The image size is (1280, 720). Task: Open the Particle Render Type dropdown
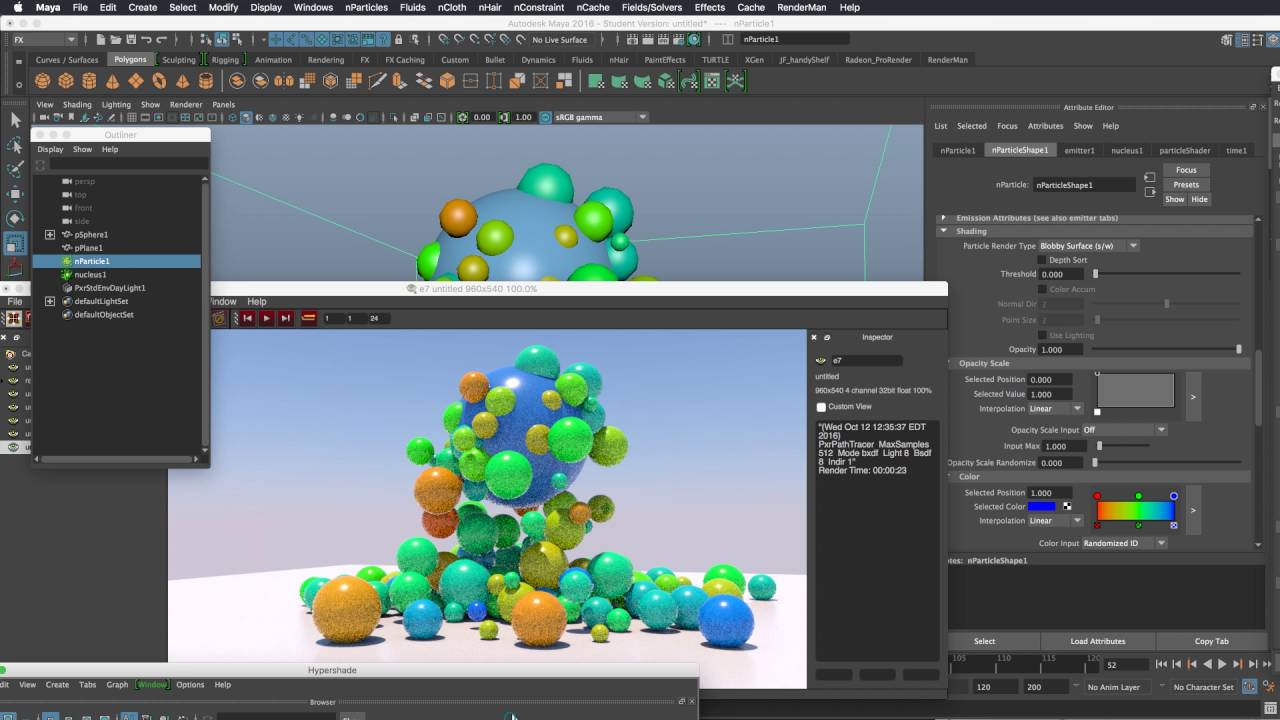coord(1089,246)
